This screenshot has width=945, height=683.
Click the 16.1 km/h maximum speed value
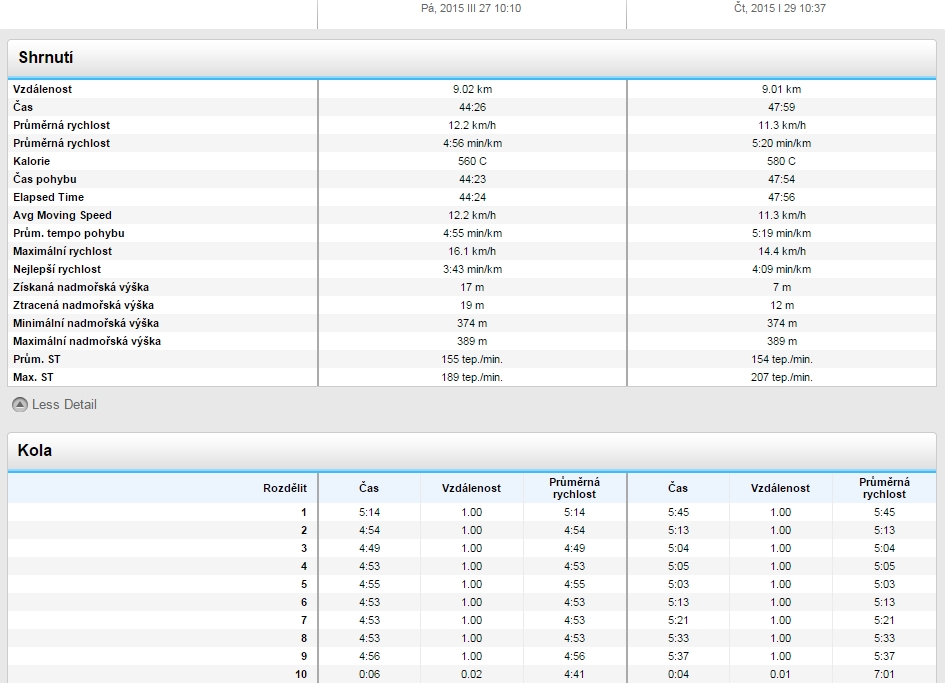(x=472, y=251)
